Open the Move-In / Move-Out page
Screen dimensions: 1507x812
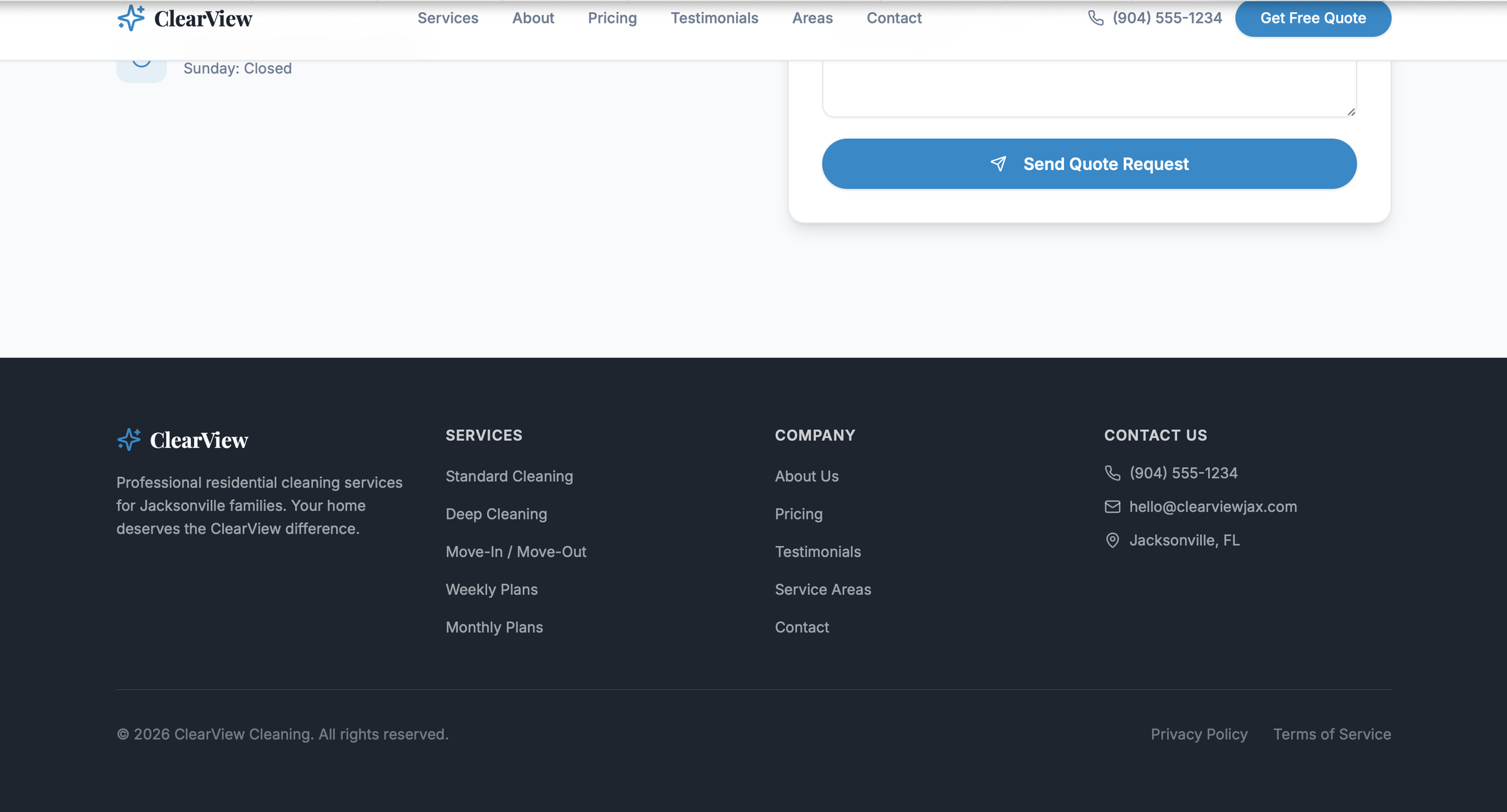point(515,551)
